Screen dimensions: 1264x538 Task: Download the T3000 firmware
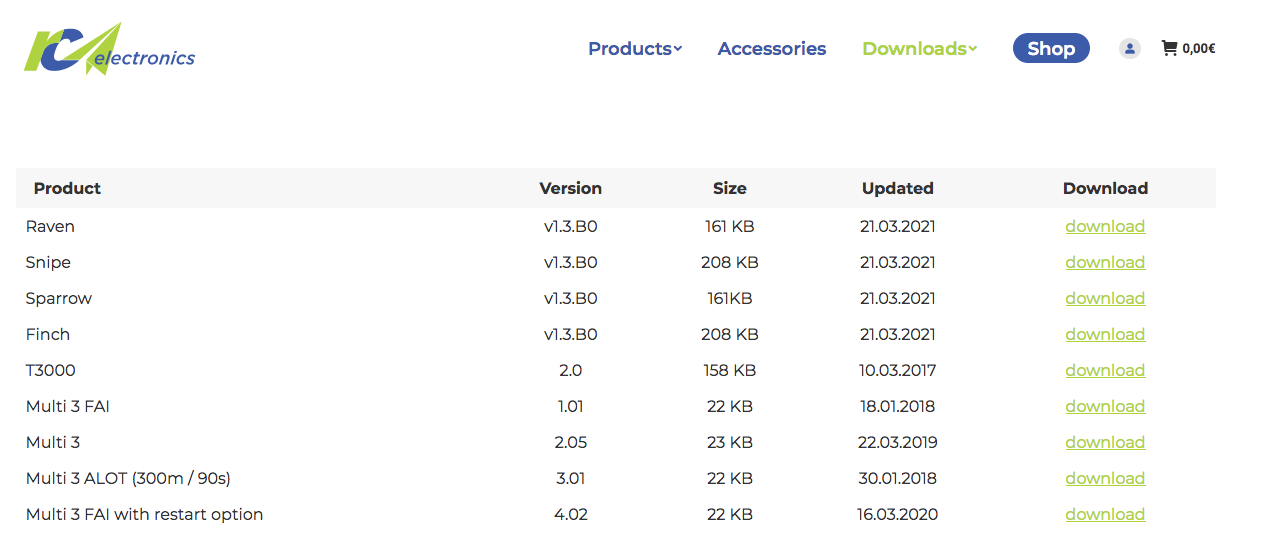pos(1104,370)
